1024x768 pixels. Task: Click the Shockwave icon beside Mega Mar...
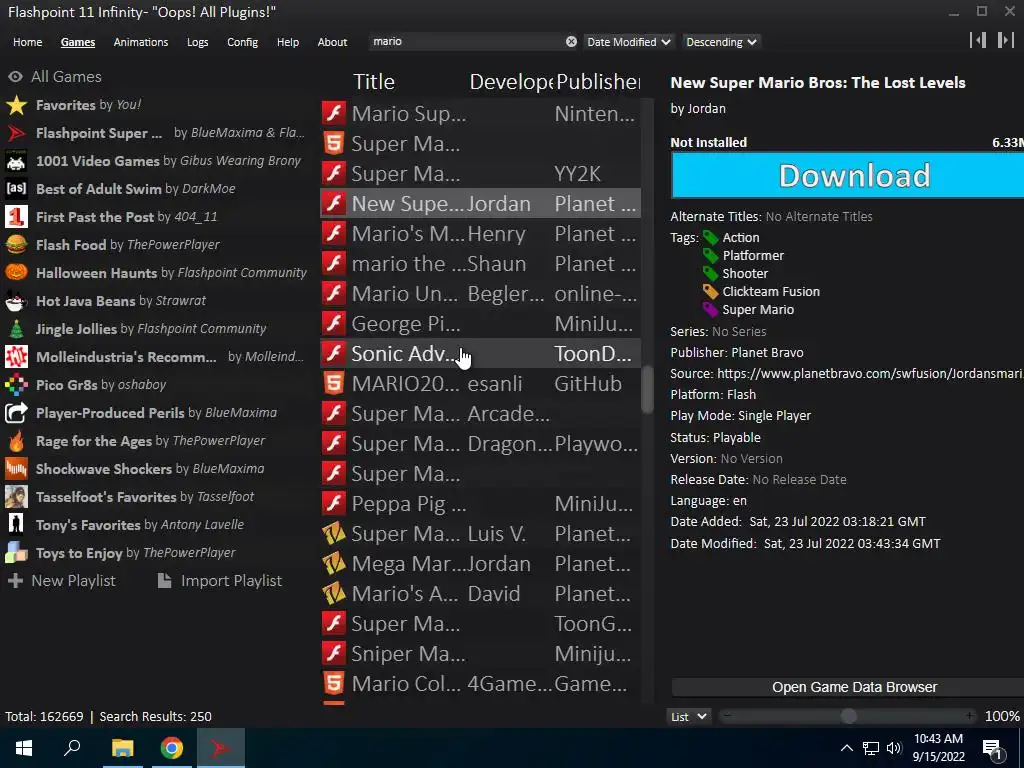[334, 564]
